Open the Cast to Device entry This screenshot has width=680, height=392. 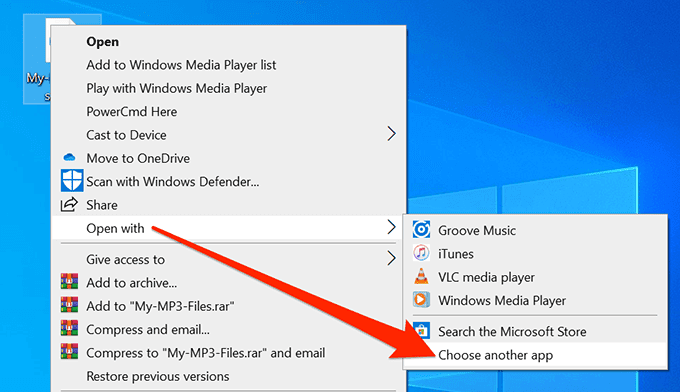[x=126, y=135]
